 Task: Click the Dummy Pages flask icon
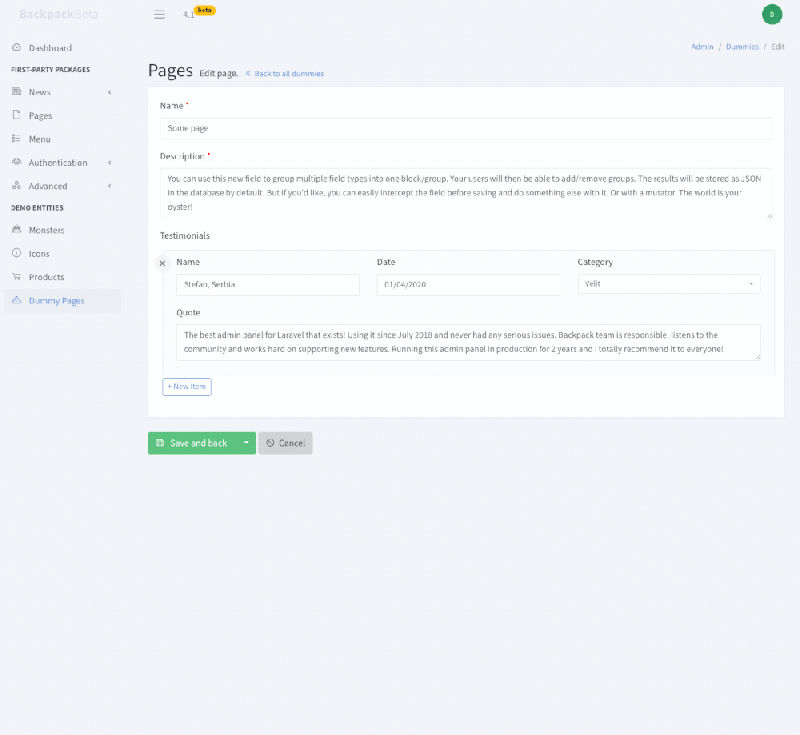[x=15, y=300]
